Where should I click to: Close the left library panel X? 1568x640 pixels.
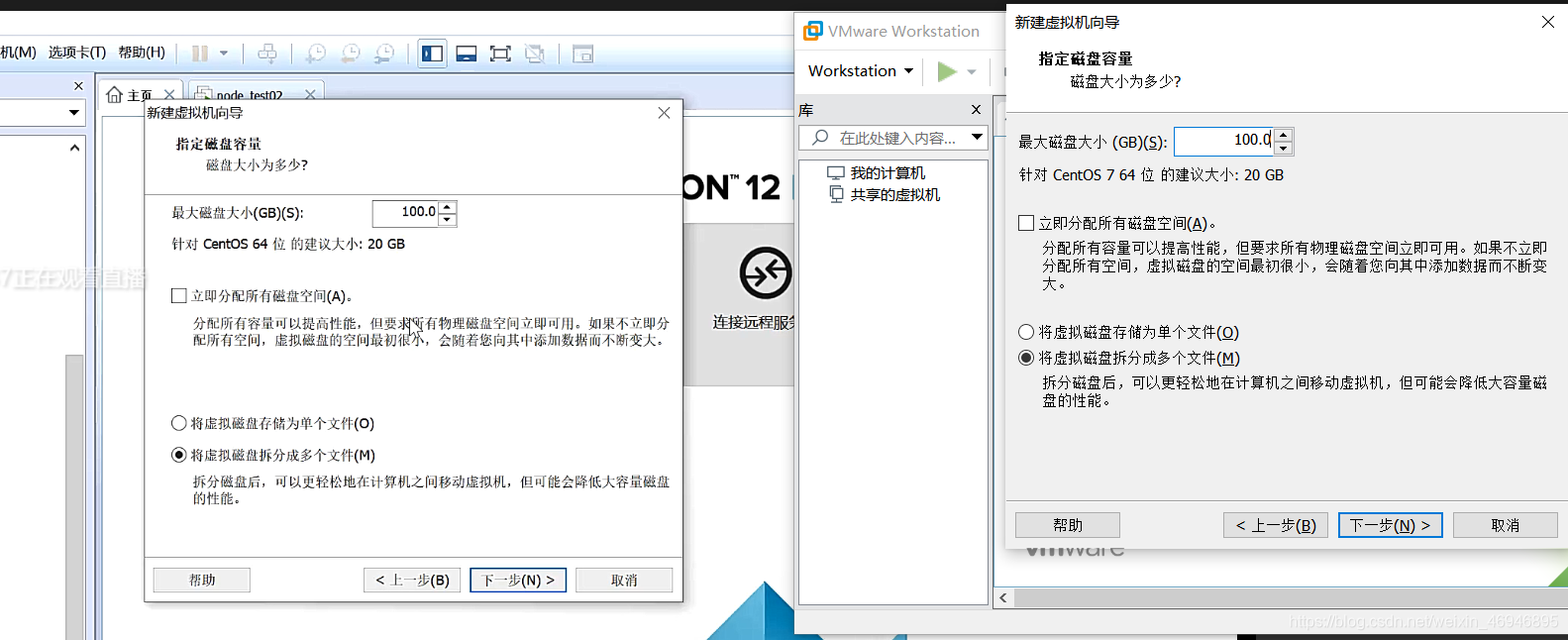[78, 86]
